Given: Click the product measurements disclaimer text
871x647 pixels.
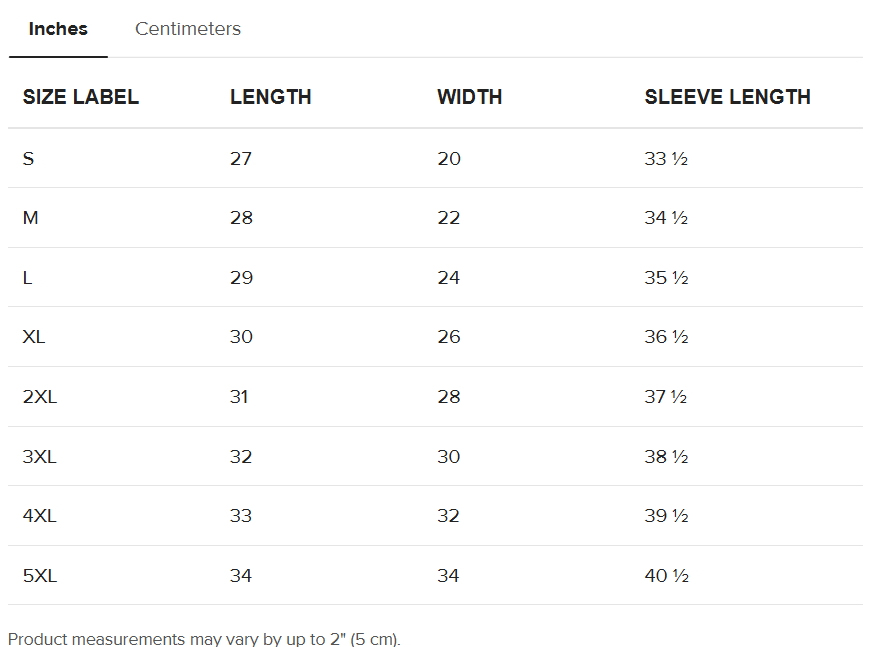Looking at the screenshot, I should coord(204,639).
